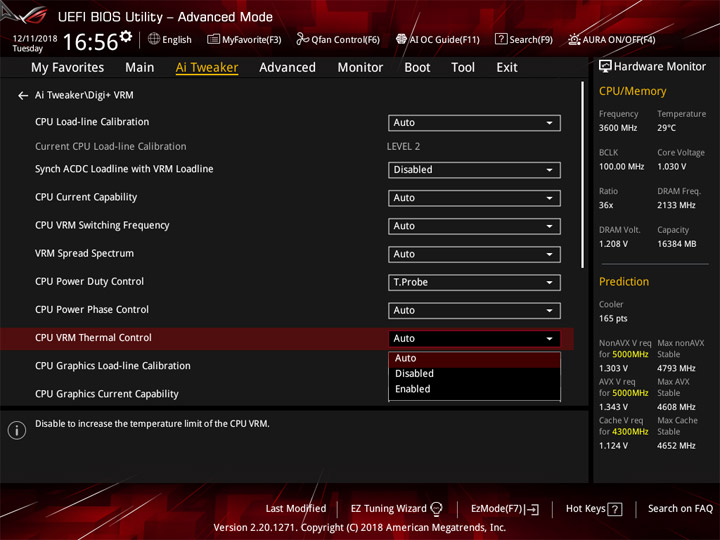Viewport: 720px width, 540px height.
Task: Click the Hot Keys question mark icon
Action: [x=615, y=509]
